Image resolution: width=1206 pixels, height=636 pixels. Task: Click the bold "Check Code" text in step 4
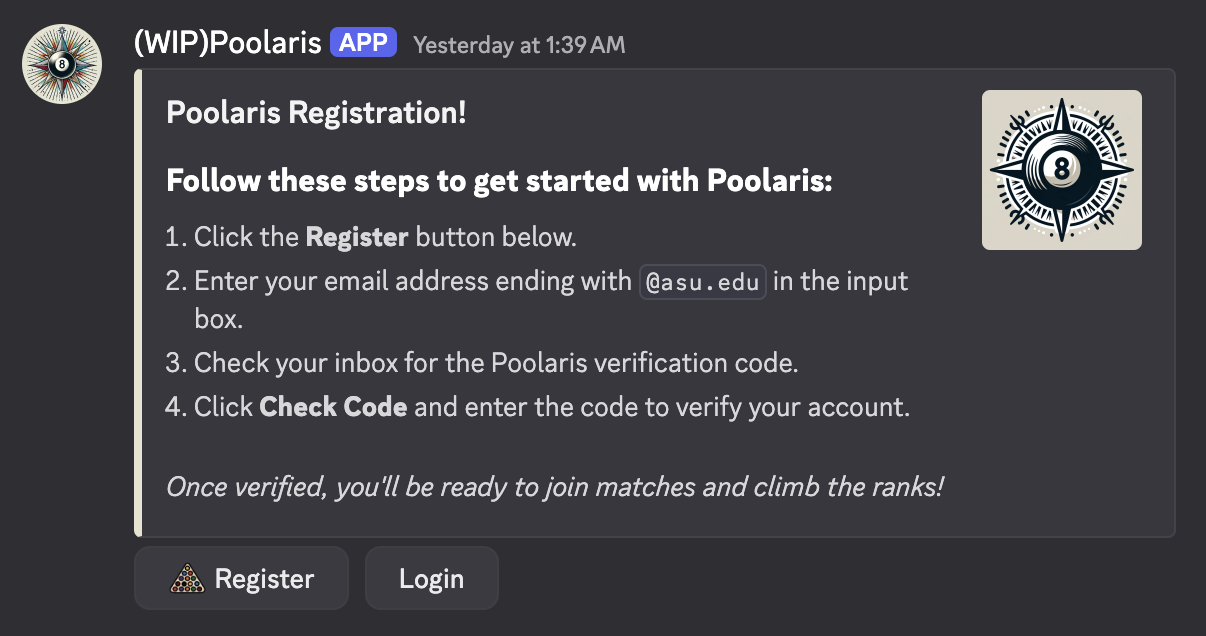click(x=333, y=408)
